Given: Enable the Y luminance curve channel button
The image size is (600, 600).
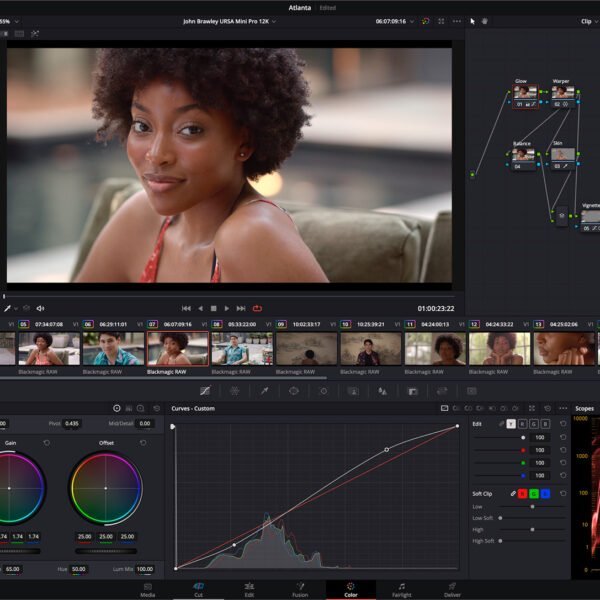Looking at the screenshot, I should (511, 424).
